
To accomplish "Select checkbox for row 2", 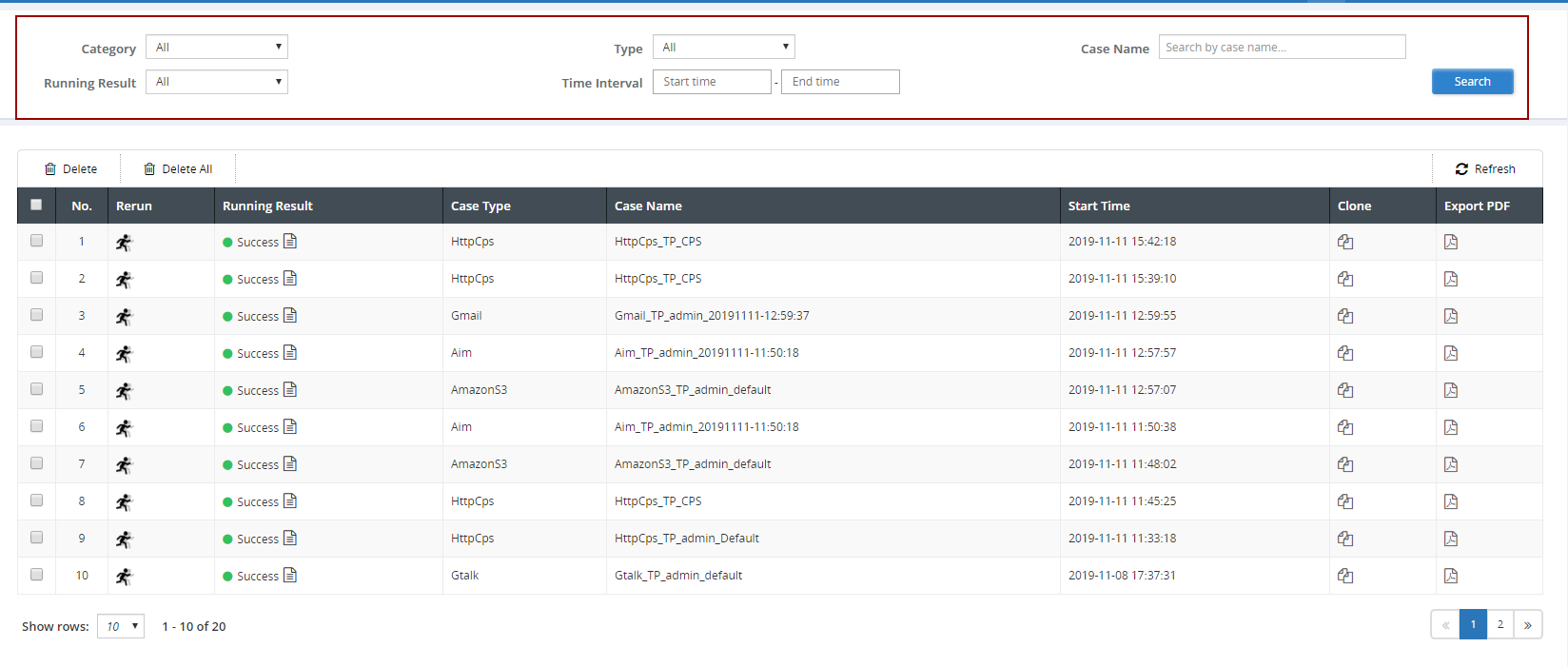I will (36, 278).
